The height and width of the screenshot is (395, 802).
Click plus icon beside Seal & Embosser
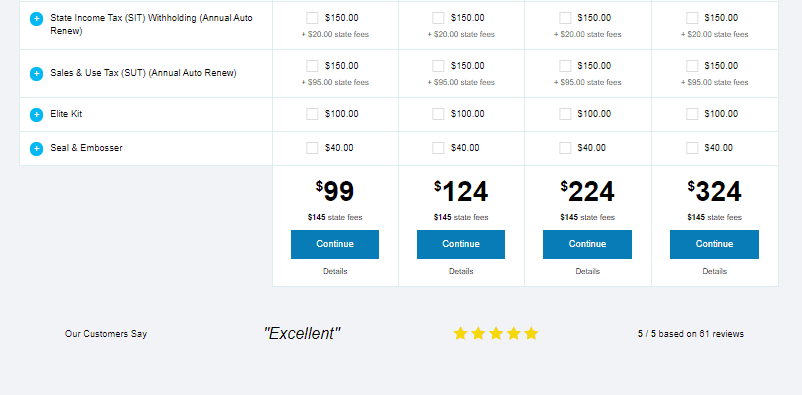click(x=36, y=149)
